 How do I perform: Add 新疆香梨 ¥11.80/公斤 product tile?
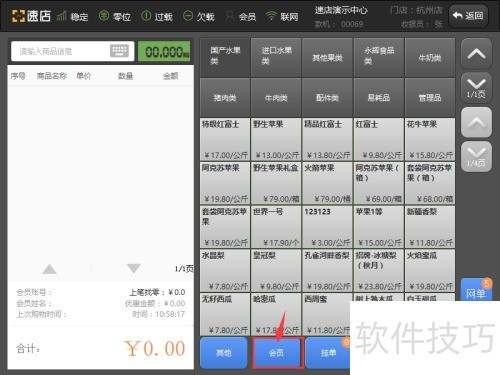click(x=430, y=227)
